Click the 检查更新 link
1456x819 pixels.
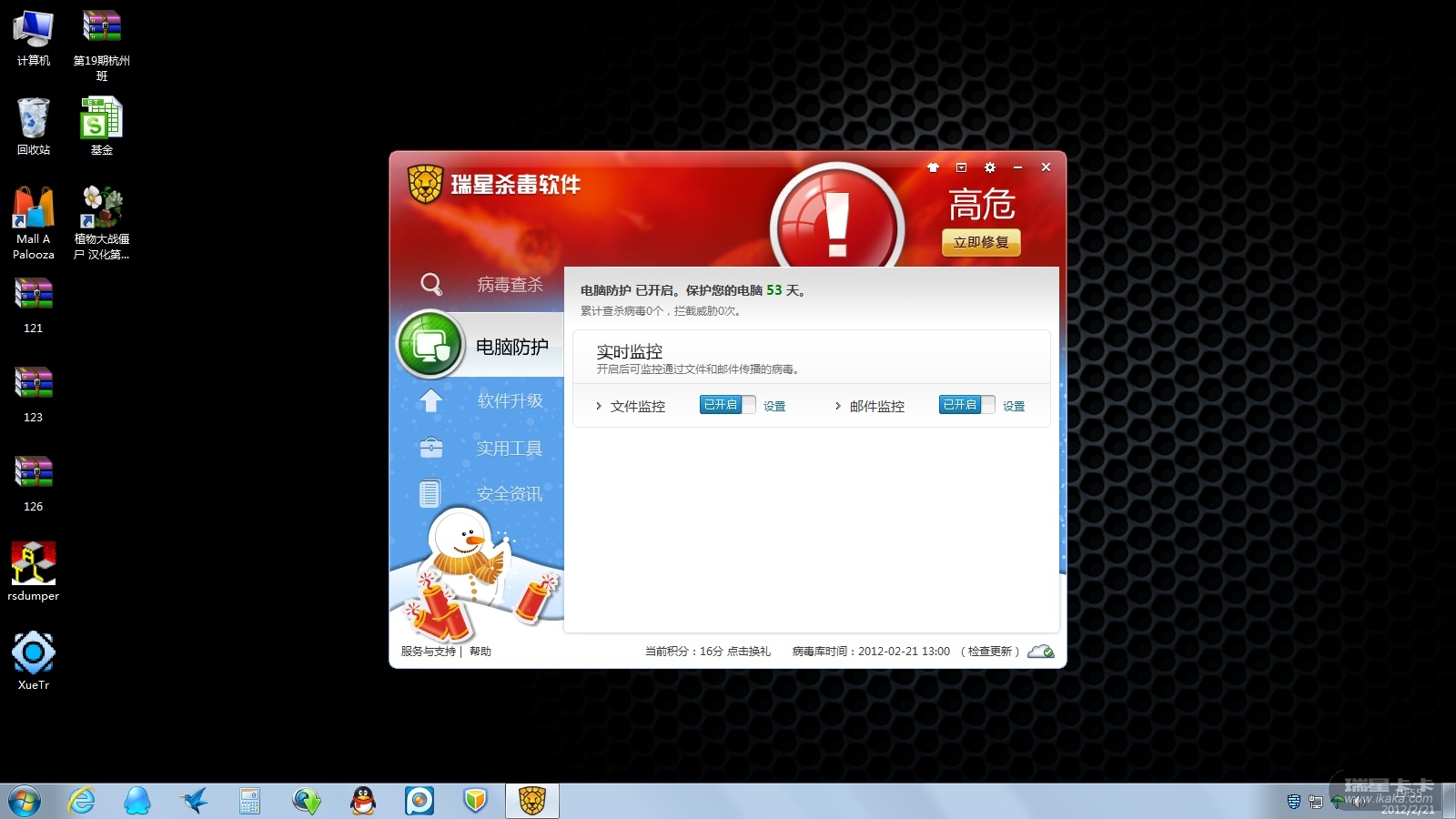pos(990,652)
